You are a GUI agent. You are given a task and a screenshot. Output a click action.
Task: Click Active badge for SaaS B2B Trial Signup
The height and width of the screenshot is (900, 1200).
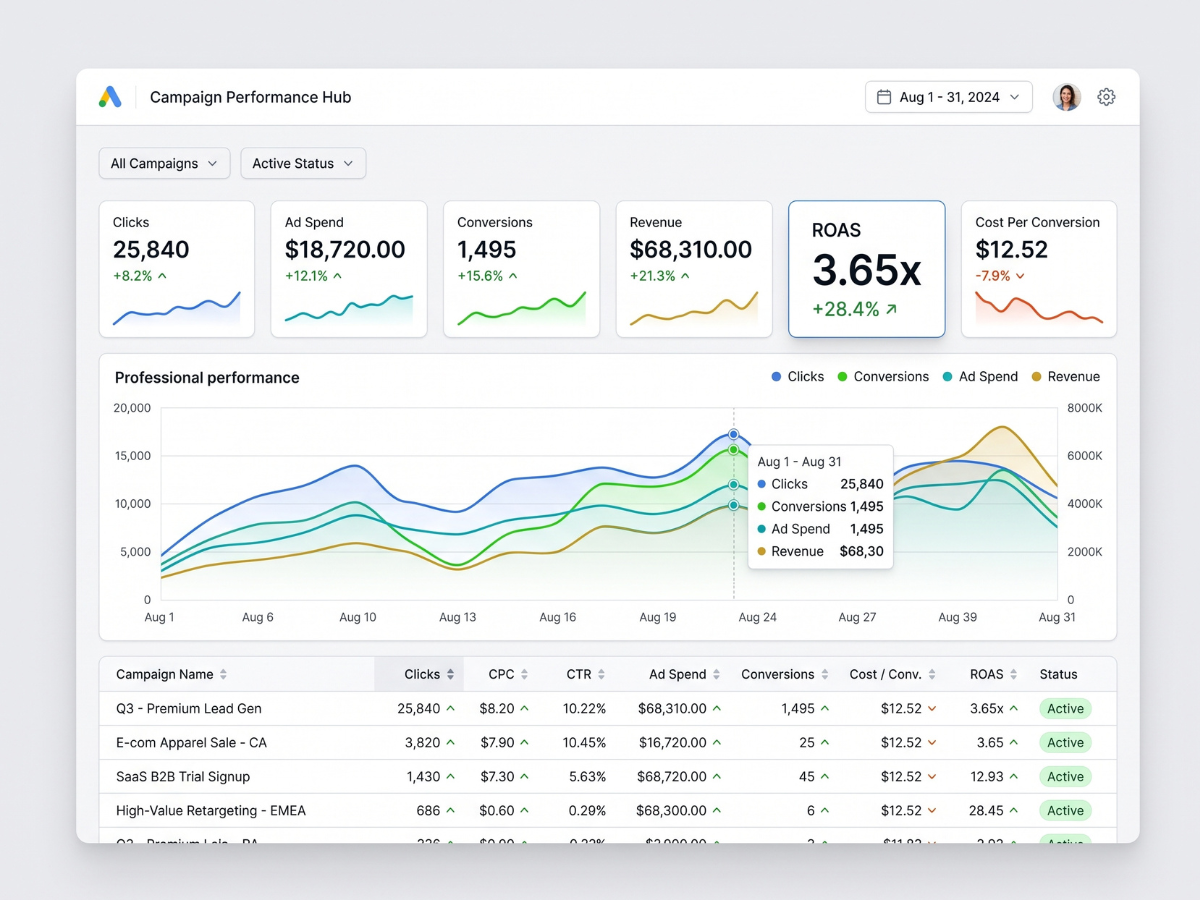tap(1065, 777)
